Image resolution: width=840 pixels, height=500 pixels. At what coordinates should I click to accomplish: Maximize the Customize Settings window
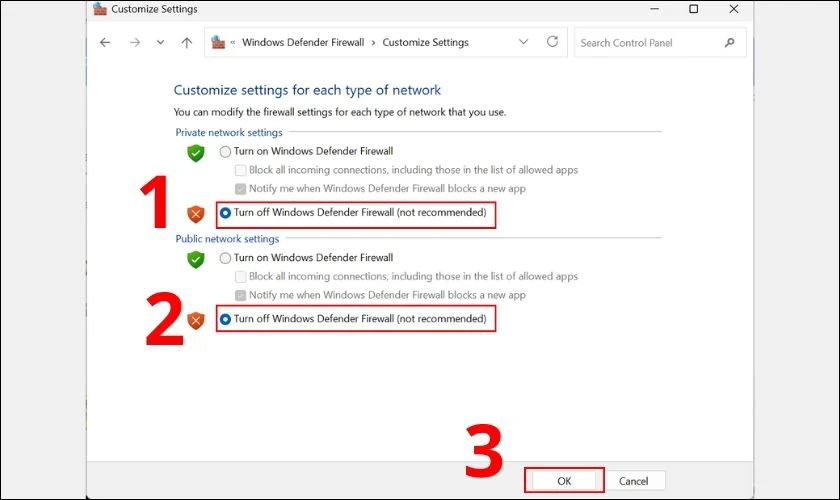(x=693, y=9)
